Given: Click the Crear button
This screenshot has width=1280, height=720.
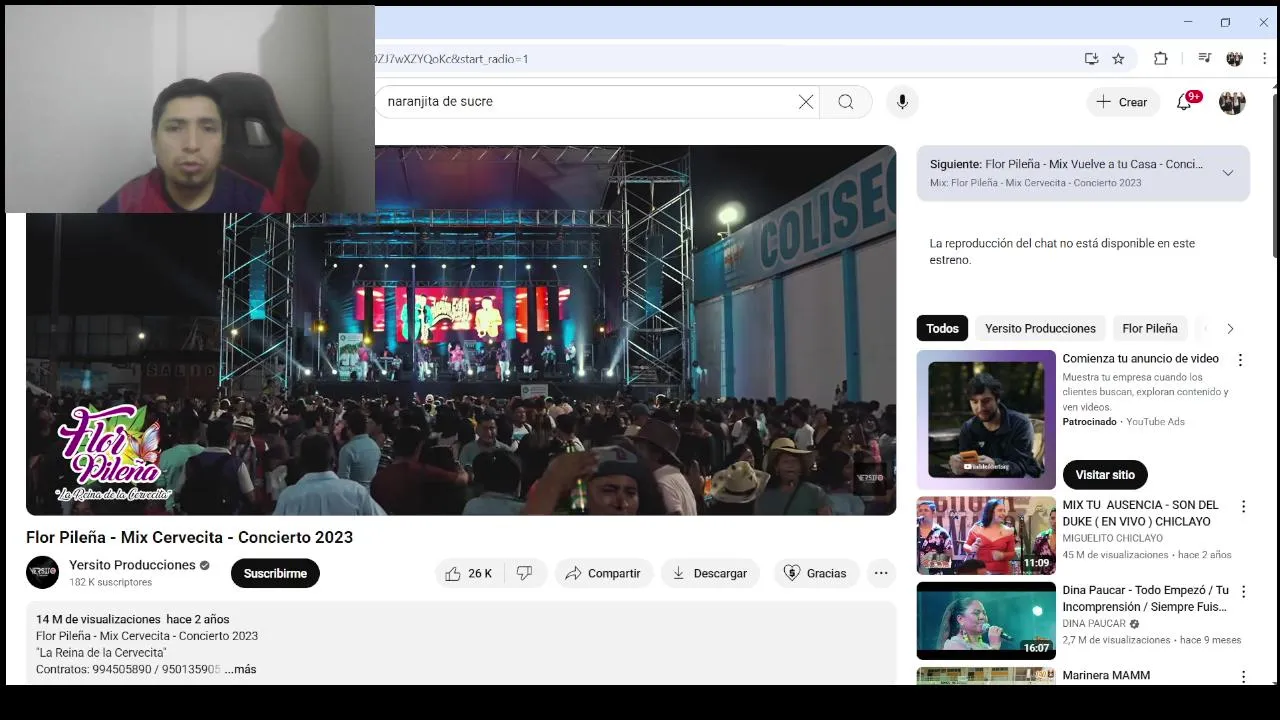Looking at the screenshot, I should pos(1122,102).
